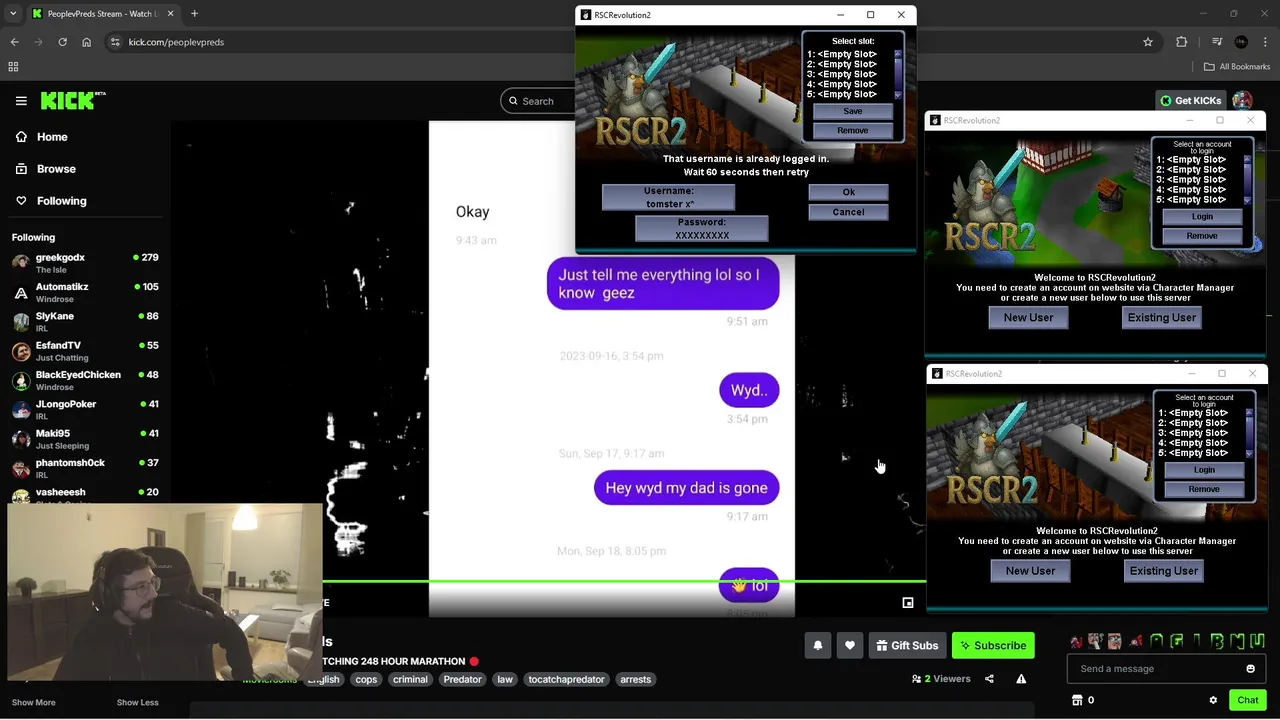
Task: Report the stream with warning icon
Action: coord(1021,678)
